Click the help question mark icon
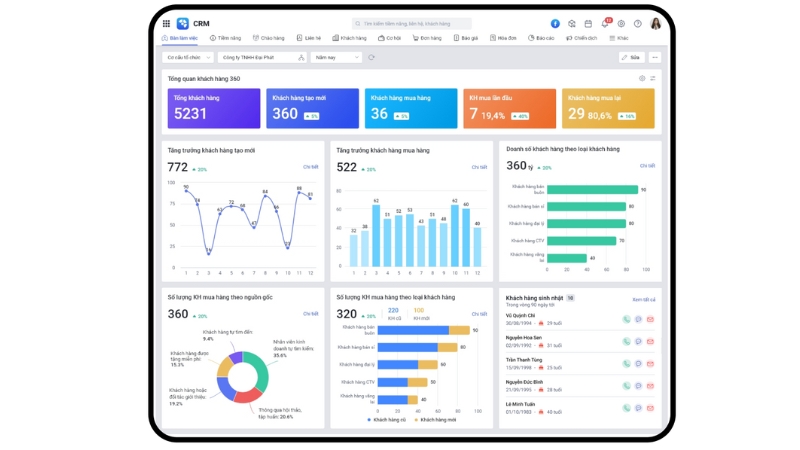The width and height of the screenshot is (800, 450). pyautogui.click(x=637, y=23)
